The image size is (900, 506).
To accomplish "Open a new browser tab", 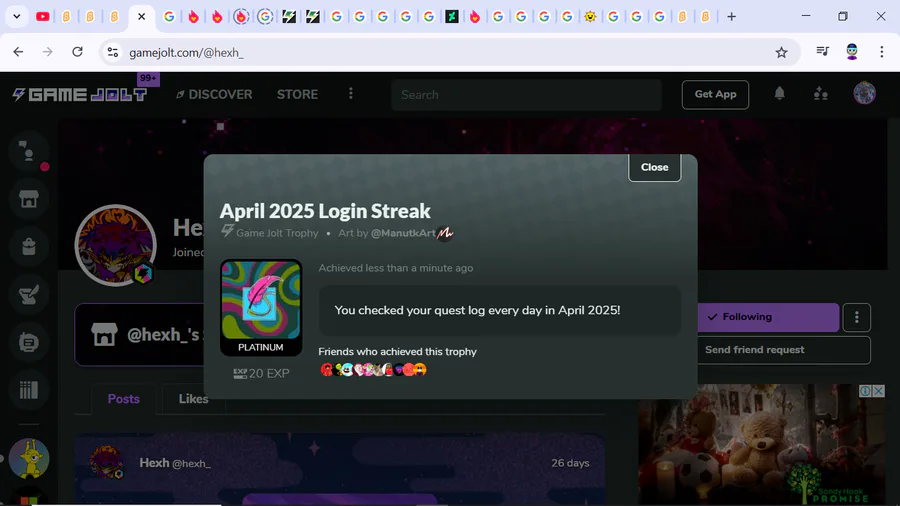I will [731, 17].
